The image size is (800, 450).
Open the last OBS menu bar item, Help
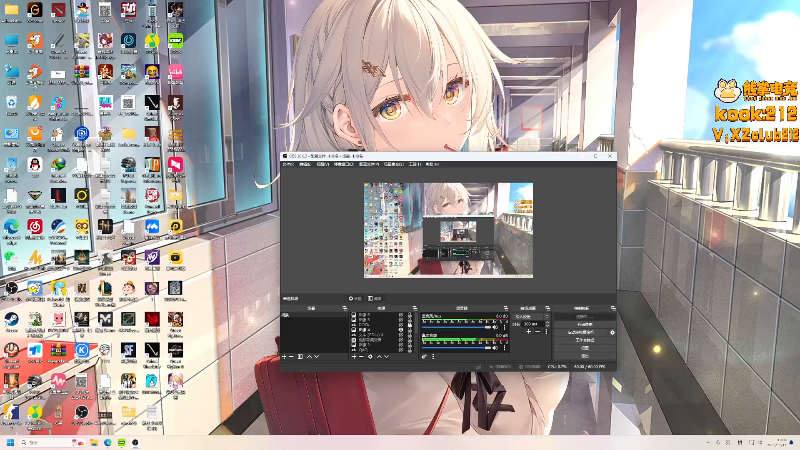coord(432,164)
